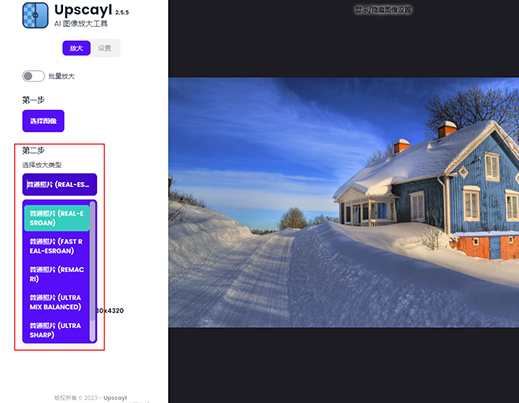Switch to the 放大 tab
Screen dimensions: 519x403
[x=76, y=48]
